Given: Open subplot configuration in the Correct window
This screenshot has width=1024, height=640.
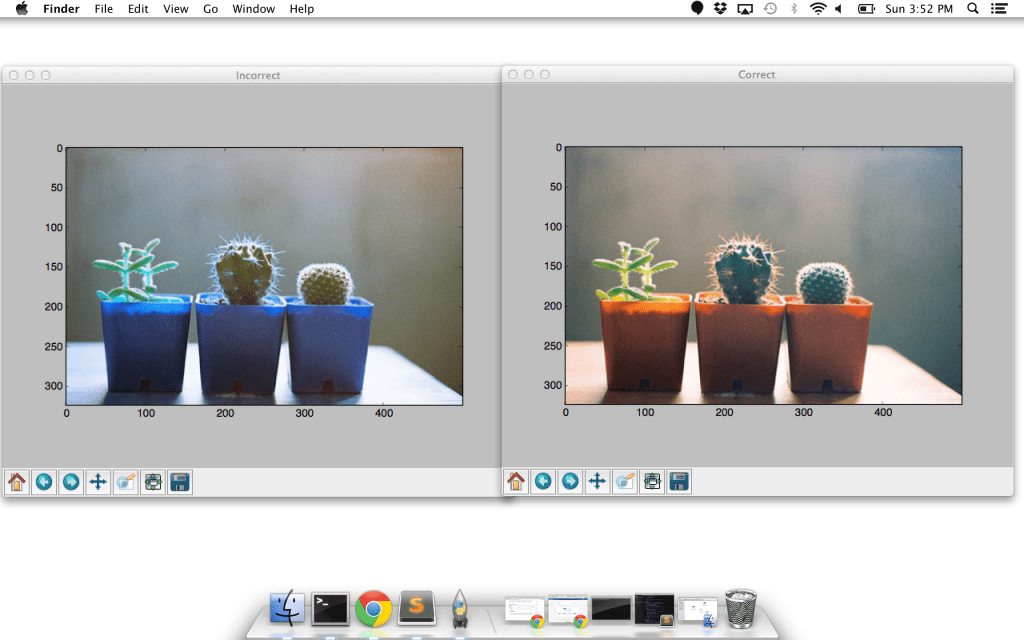Looking at the screenshot, I should [x=652, y=481].
